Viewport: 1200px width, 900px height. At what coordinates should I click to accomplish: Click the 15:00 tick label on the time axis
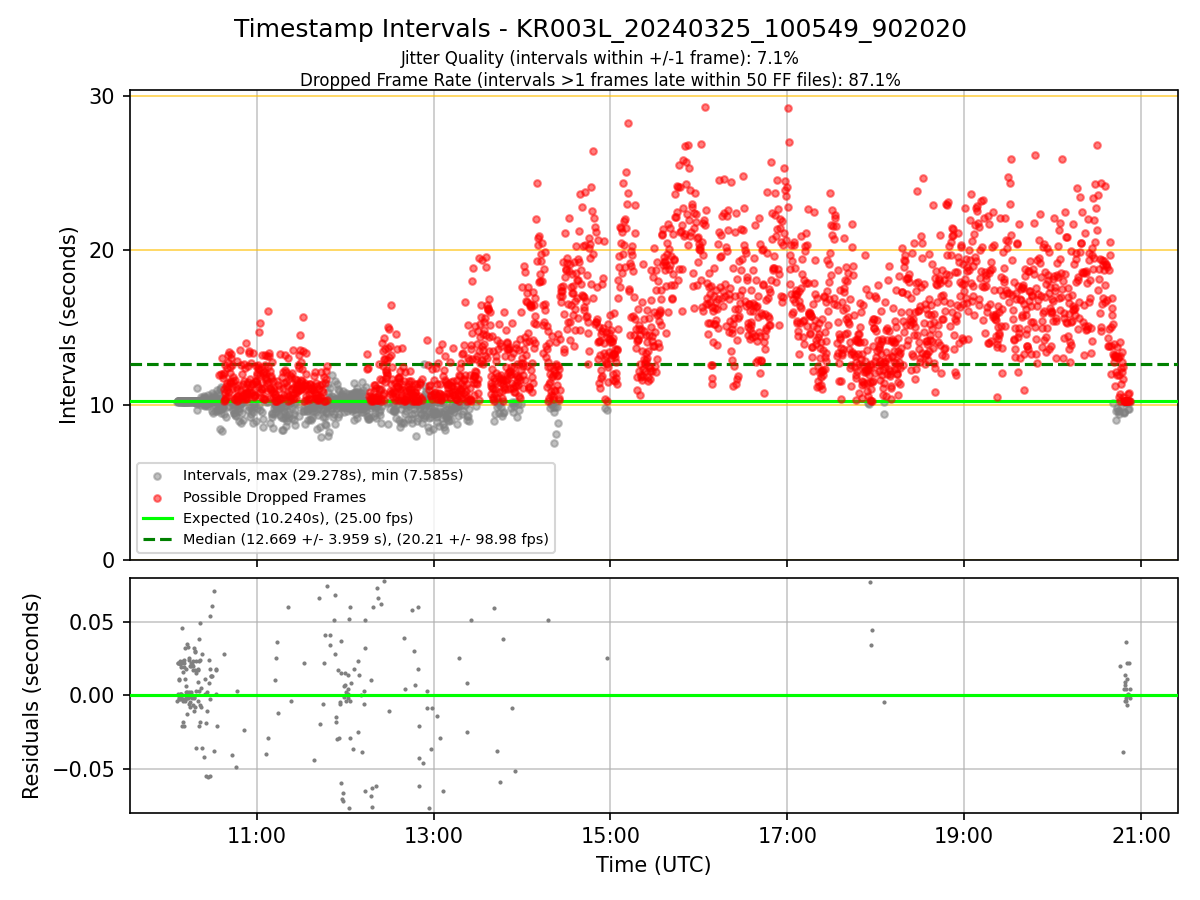point(610,834)
